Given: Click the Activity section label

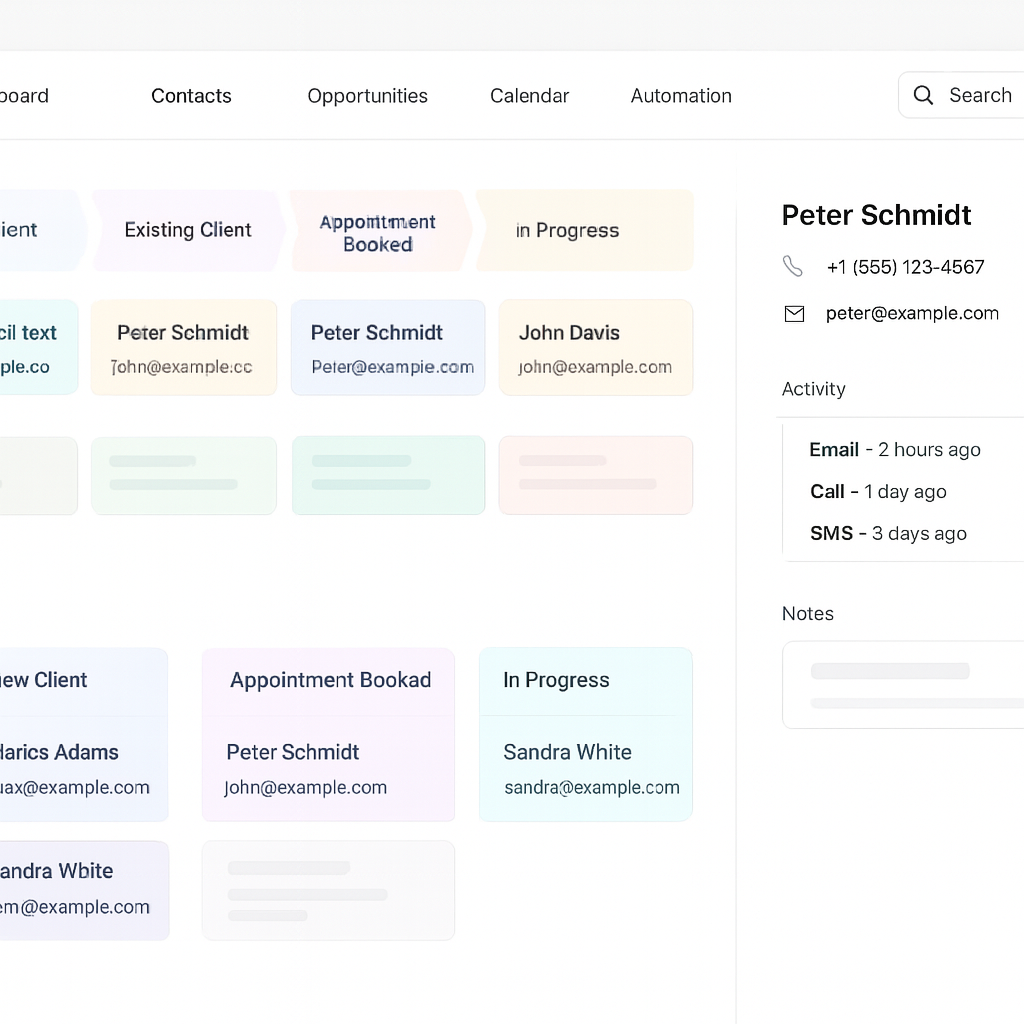Looking at the screenshot, I should (814, 389).
